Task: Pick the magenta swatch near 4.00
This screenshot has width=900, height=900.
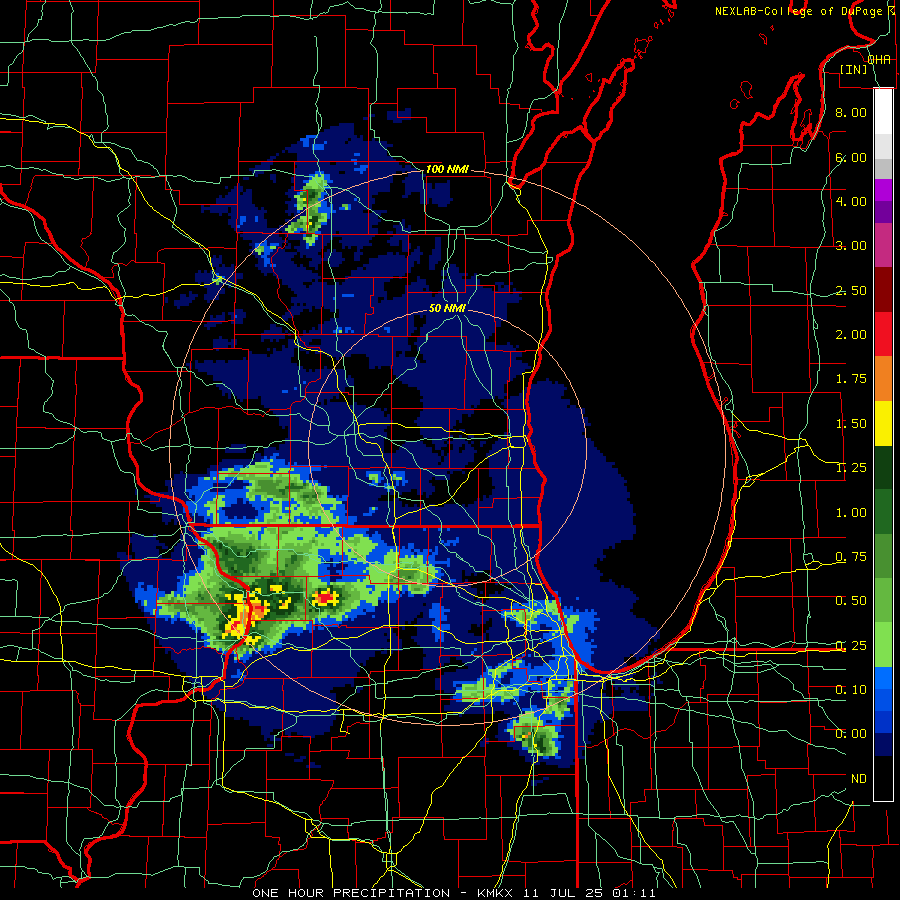Action: (883, 190)
